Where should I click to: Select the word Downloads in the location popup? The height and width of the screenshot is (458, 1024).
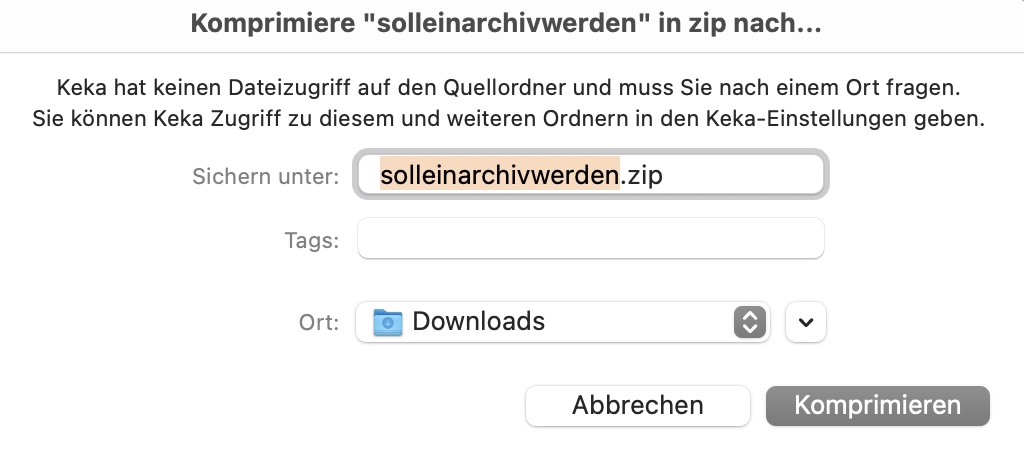[x=479, y=321]
